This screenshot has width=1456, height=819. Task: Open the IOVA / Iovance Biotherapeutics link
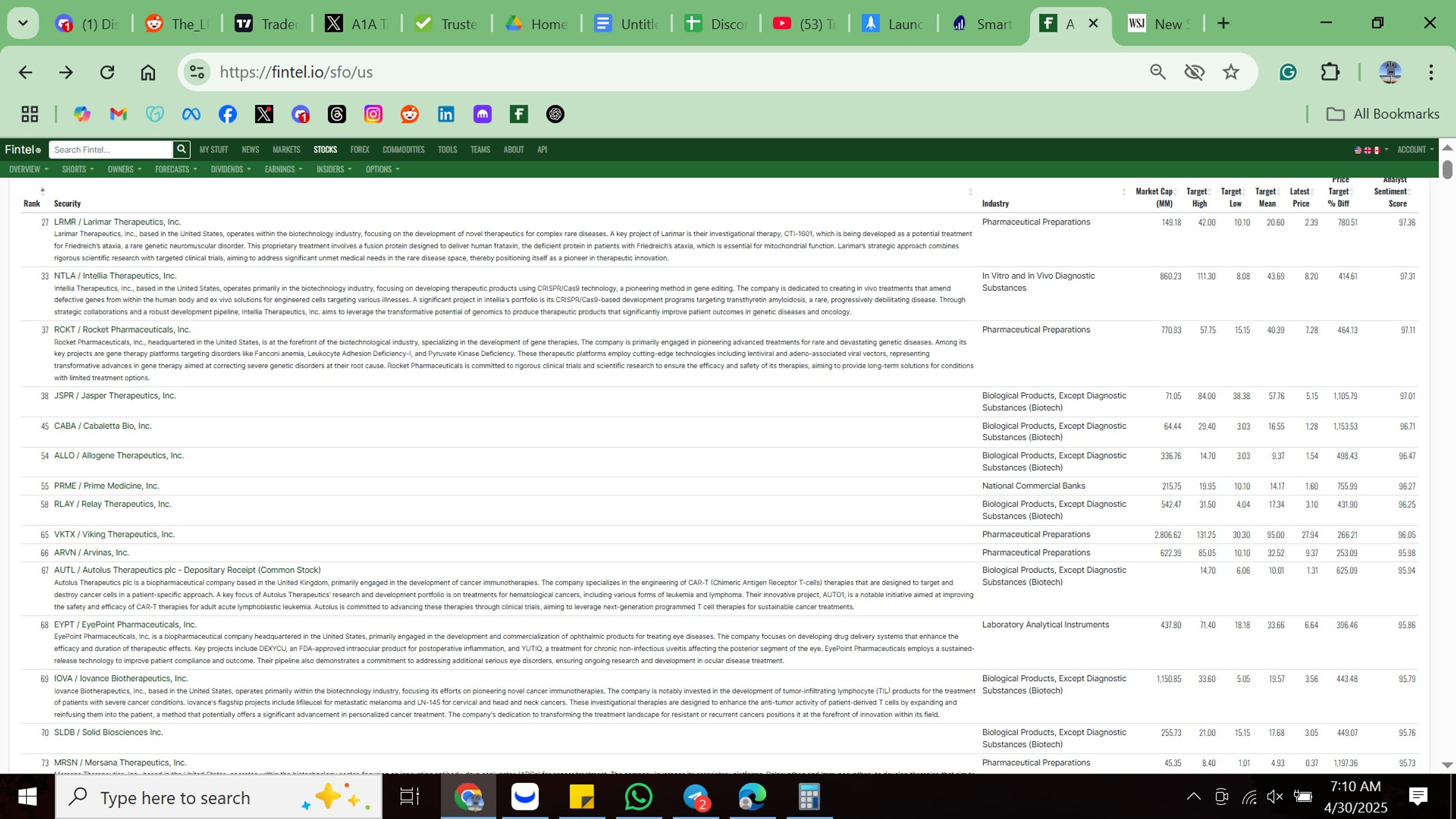coord(121,679)
